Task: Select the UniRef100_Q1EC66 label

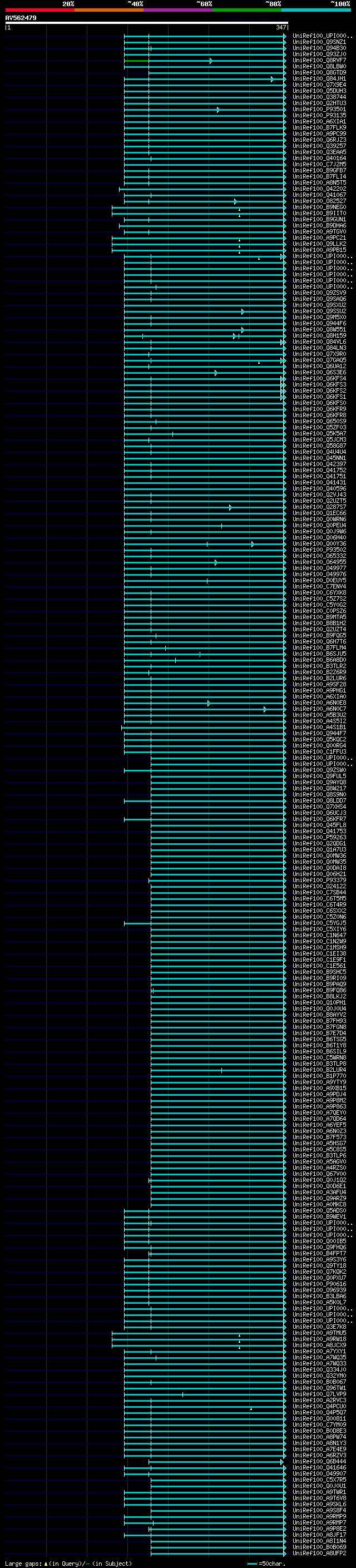Action: 319,512
